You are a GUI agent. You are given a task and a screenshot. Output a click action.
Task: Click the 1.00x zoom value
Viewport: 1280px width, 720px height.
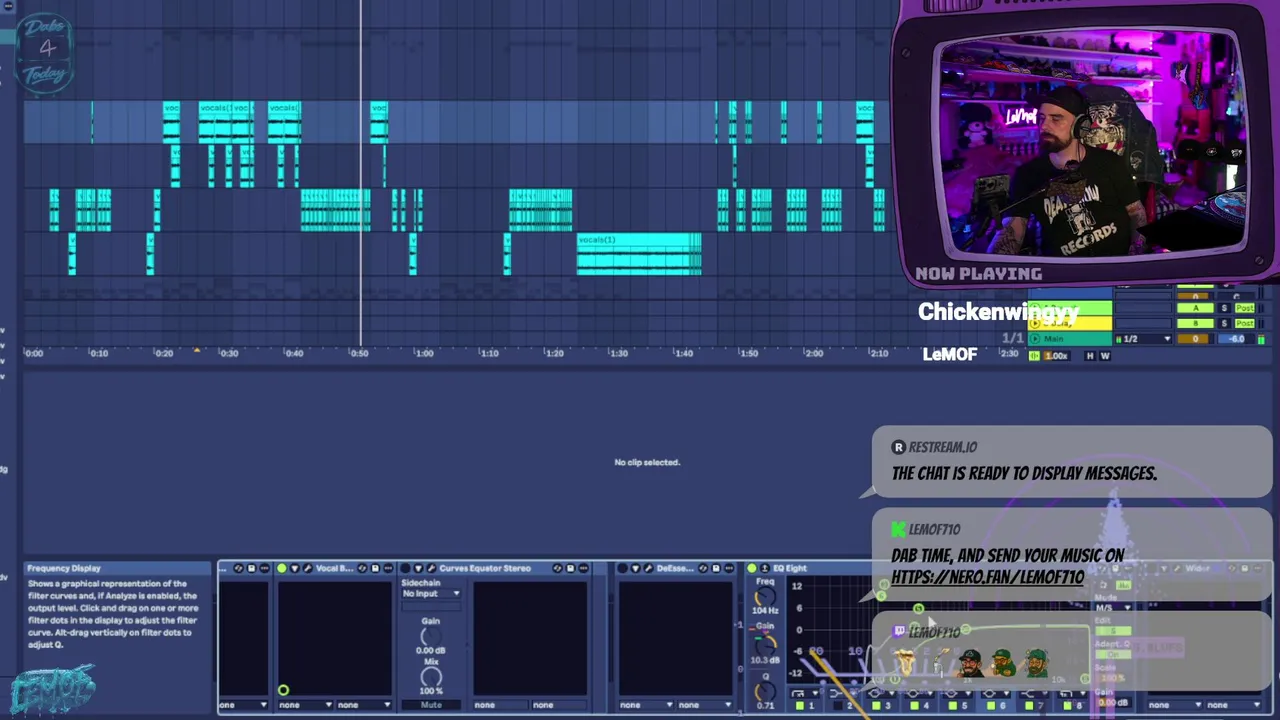(1057, 356)
